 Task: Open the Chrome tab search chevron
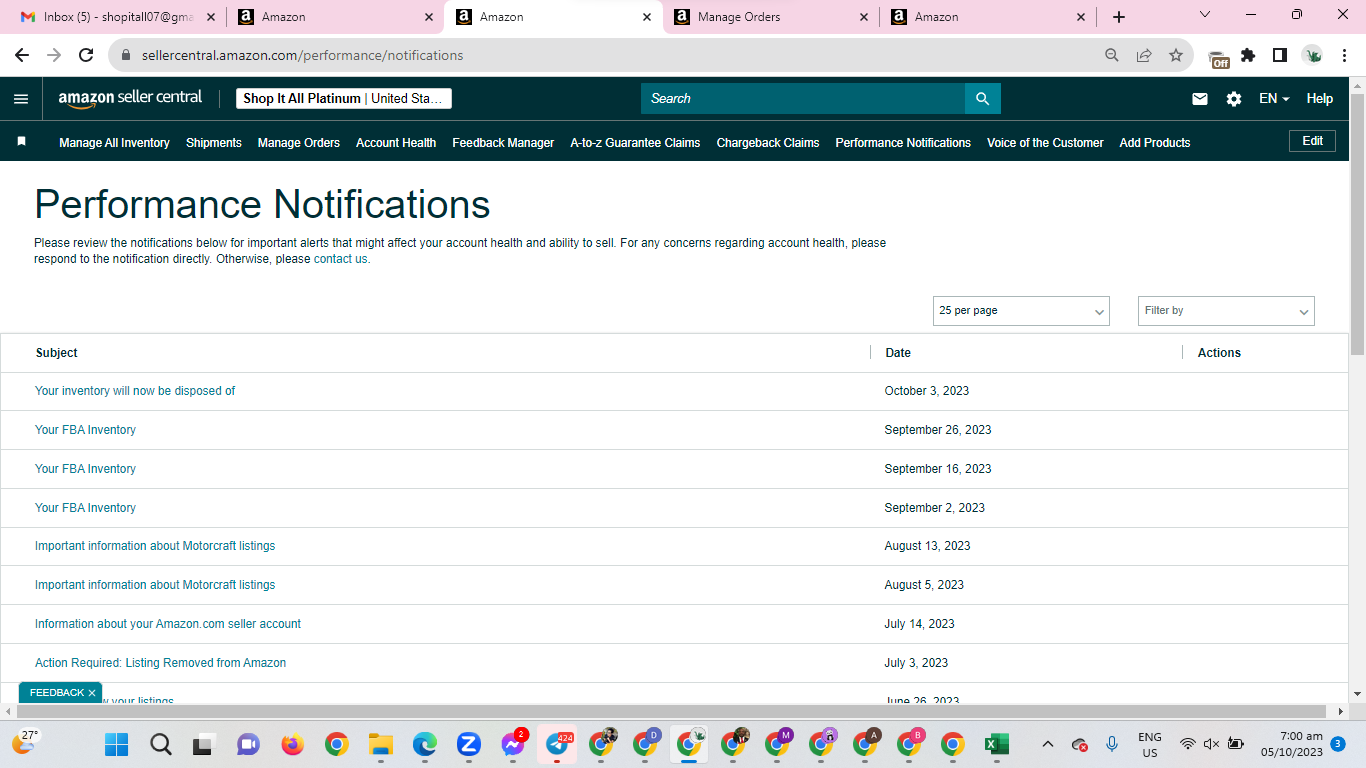point(1204,15)
